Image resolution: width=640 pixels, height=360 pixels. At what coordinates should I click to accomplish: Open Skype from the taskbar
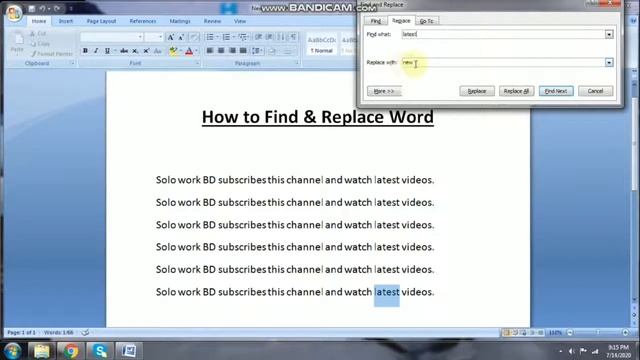[x=100, y=351]
